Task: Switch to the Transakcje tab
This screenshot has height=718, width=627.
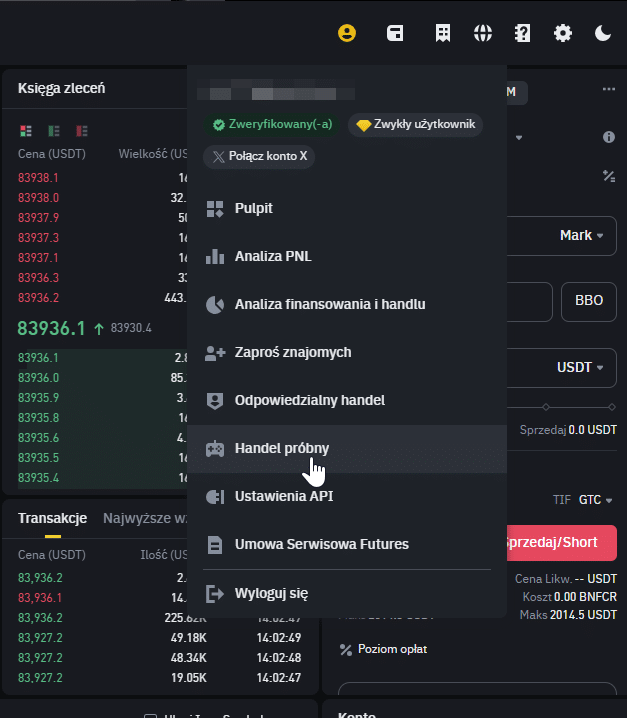Action: [53, 518]
